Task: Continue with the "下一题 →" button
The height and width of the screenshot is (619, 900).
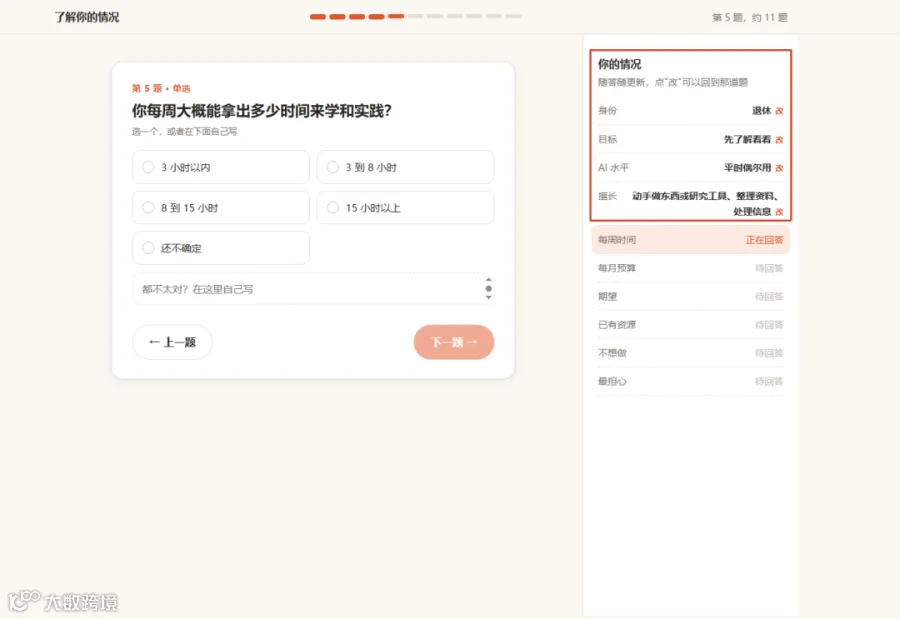Action: 453,342
